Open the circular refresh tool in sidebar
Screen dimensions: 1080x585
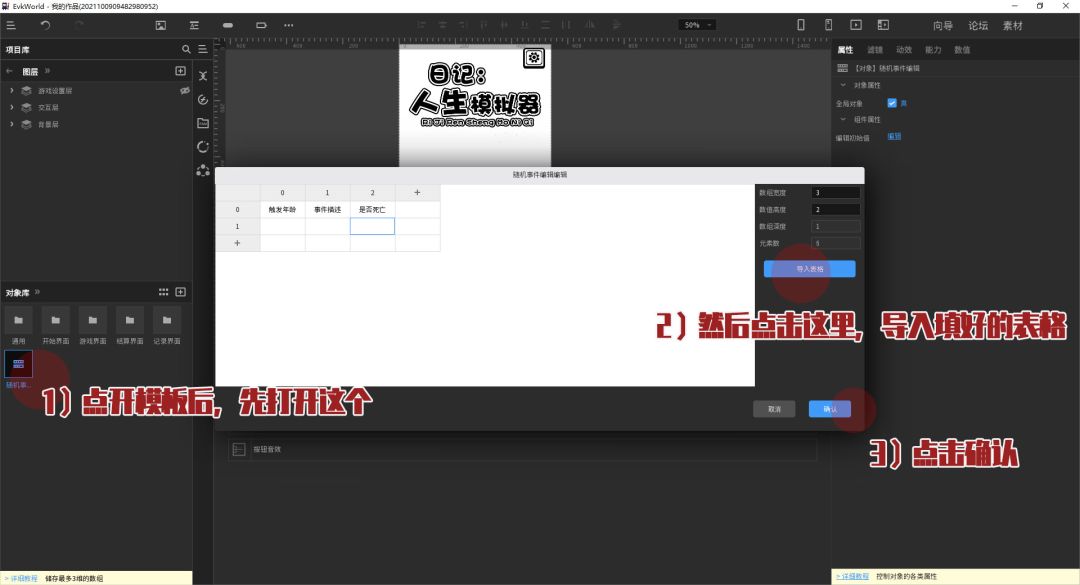pyautogui.click(x=202, y=147)
